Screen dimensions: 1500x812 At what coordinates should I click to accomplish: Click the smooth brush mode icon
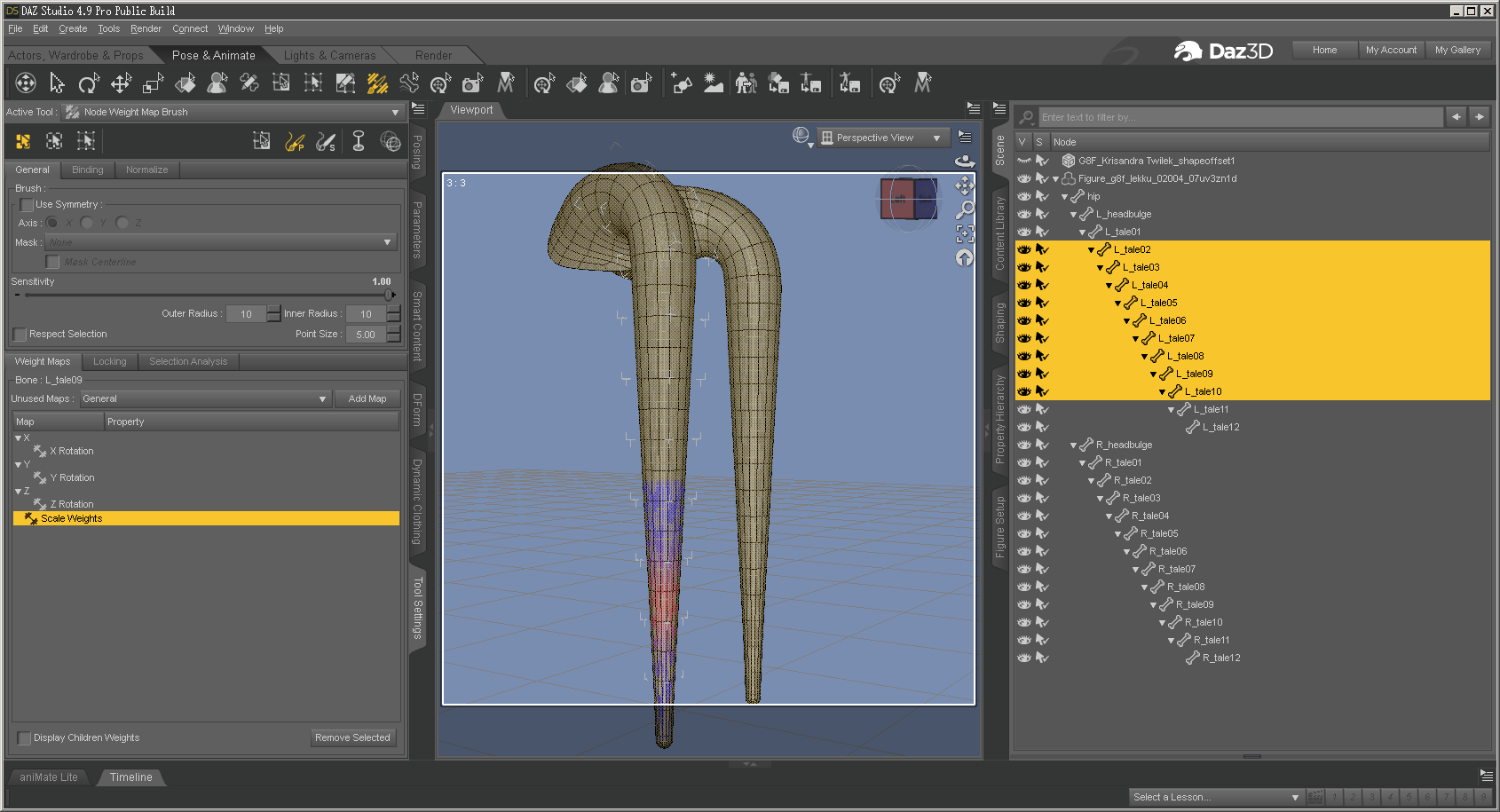[326, 141]
